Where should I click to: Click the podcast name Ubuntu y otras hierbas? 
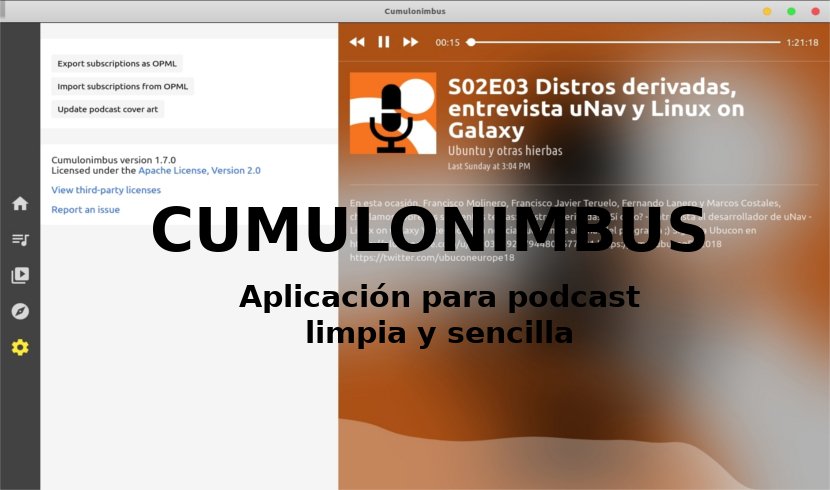pyautogui.click(x=505, y=151)
